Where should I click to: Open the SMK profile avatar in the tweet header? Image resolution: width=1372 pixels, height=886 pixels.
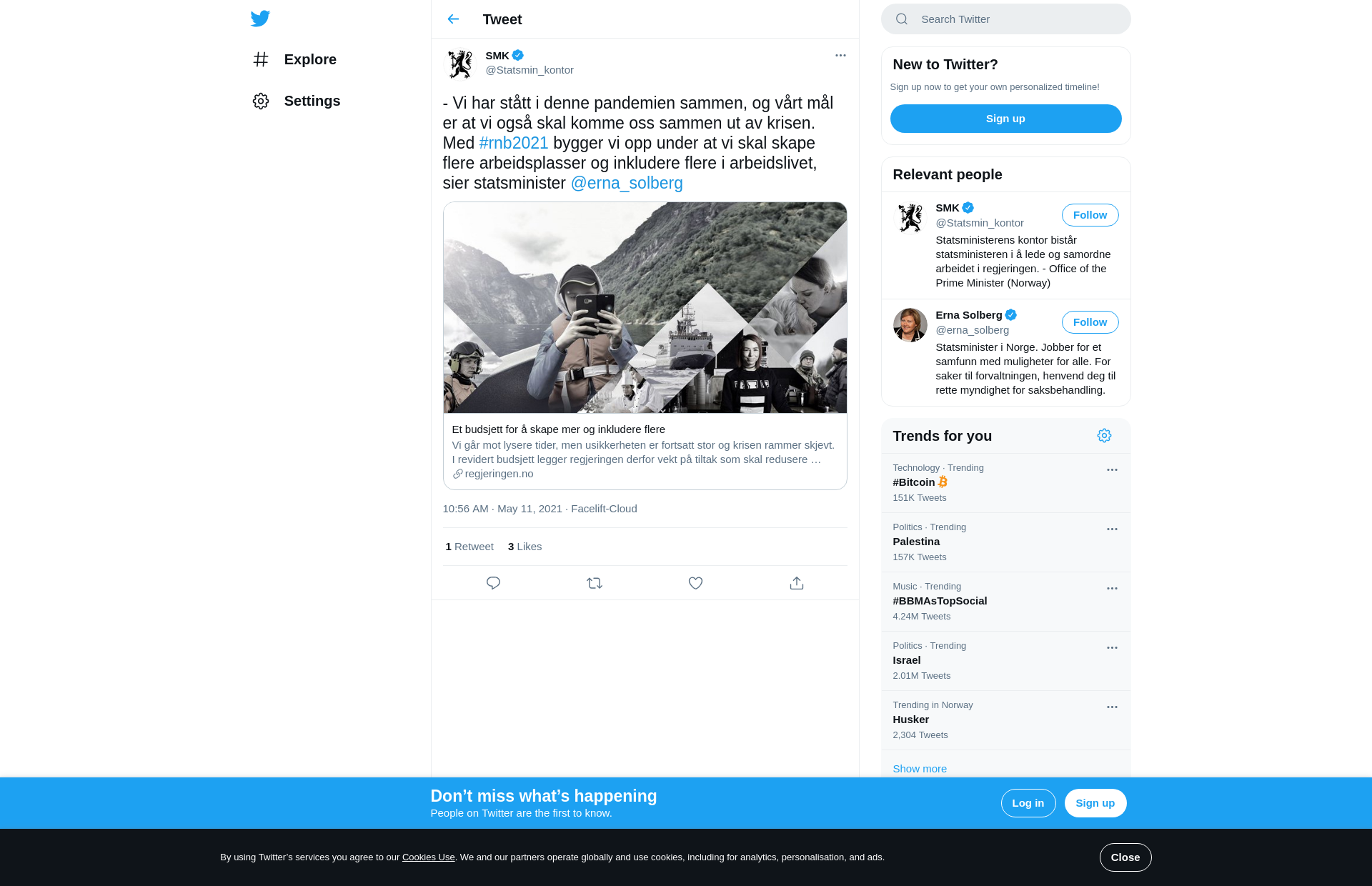(460, 64)
